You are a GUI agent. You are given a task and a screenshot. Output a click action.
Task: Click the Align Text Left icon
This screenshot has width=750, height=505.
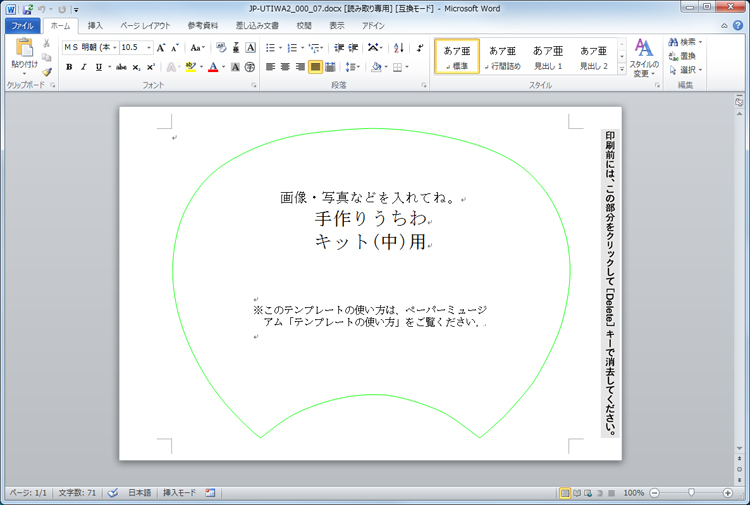point(270,67)
